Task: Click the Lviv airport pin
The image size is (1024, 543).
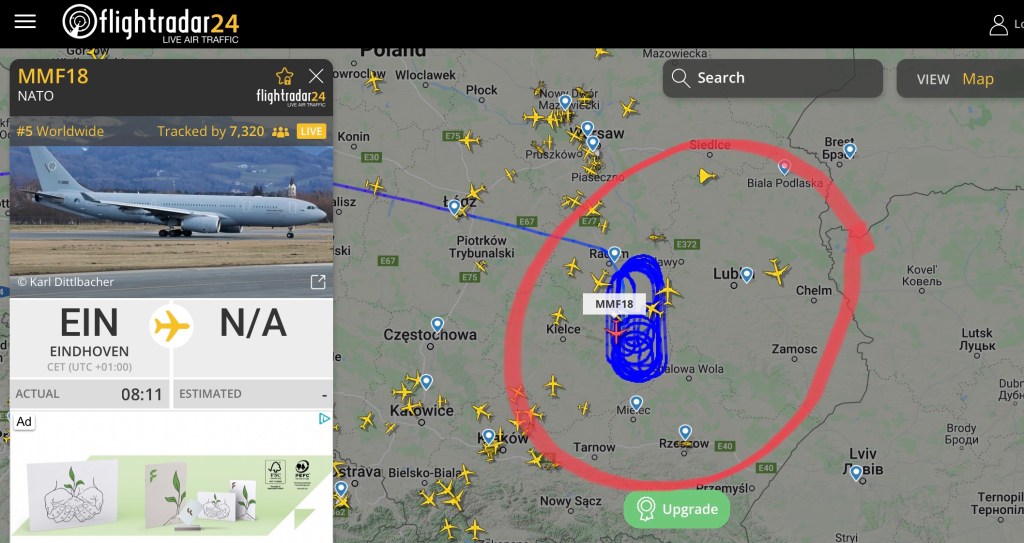Action: click(x=856, y=472)
